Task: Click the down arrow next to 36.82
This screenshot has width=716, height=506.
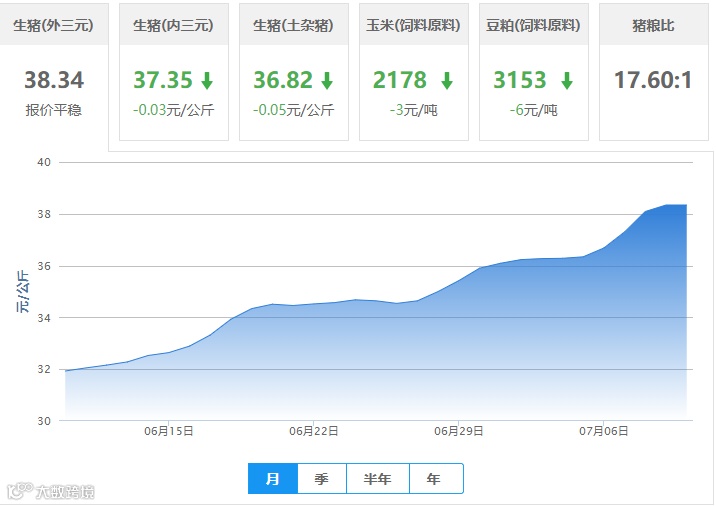Action: click(x=327, y=80)
